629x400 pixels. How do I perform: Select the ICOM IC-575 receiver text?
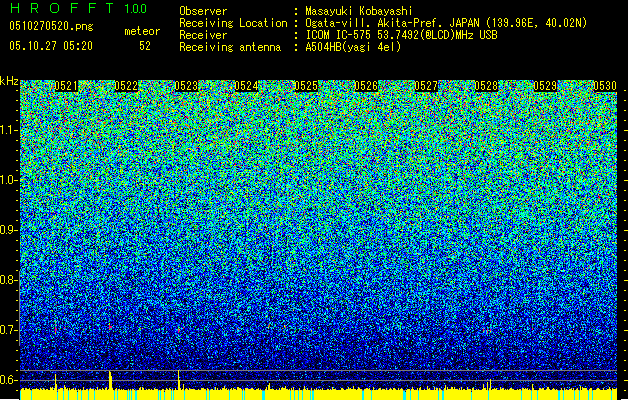(x=401, y=35)
